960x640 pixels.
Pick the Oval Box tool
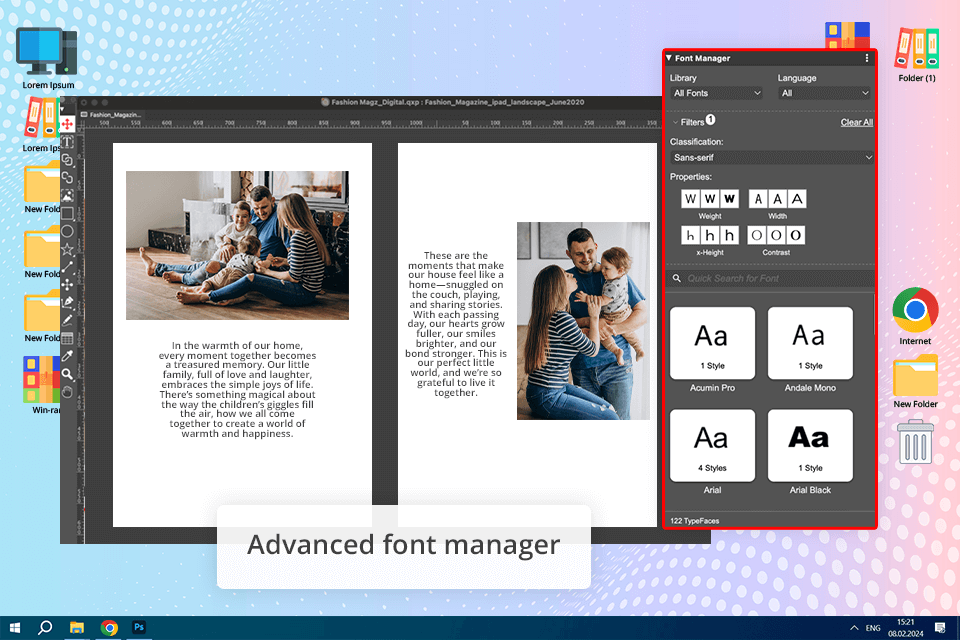[x=67, y=231]
